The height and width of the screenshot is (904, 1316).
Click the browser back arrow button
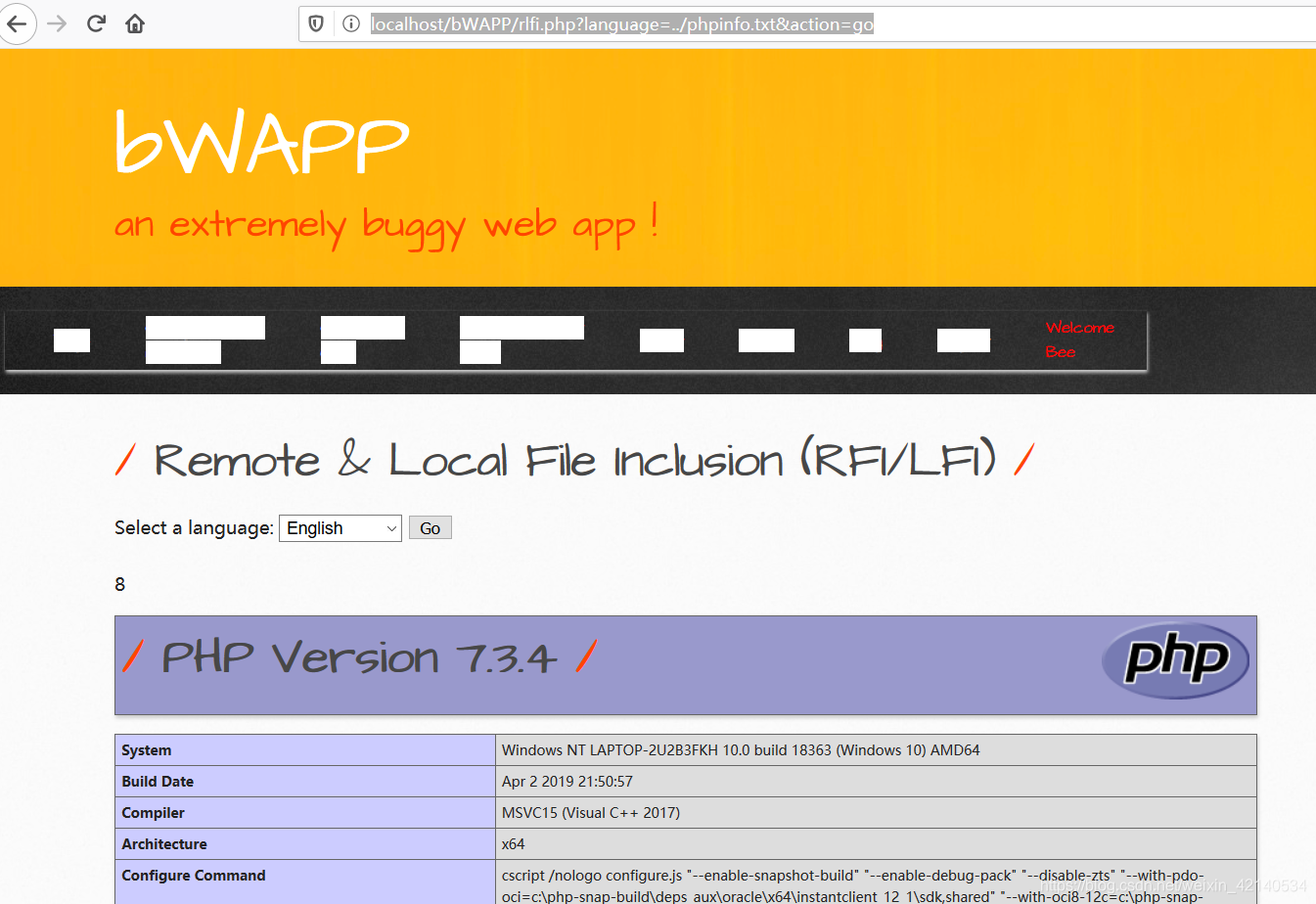click(17, 23)
